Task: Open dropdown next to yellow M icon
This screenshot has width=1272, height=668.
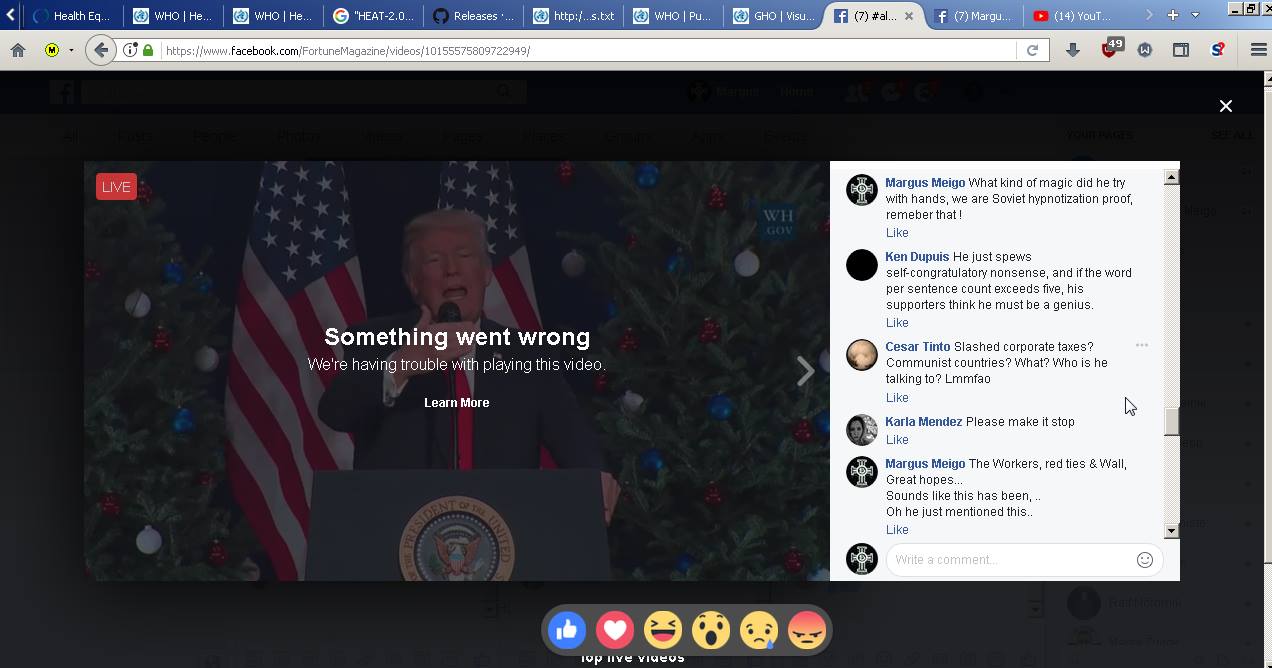Action: [71, 50]
